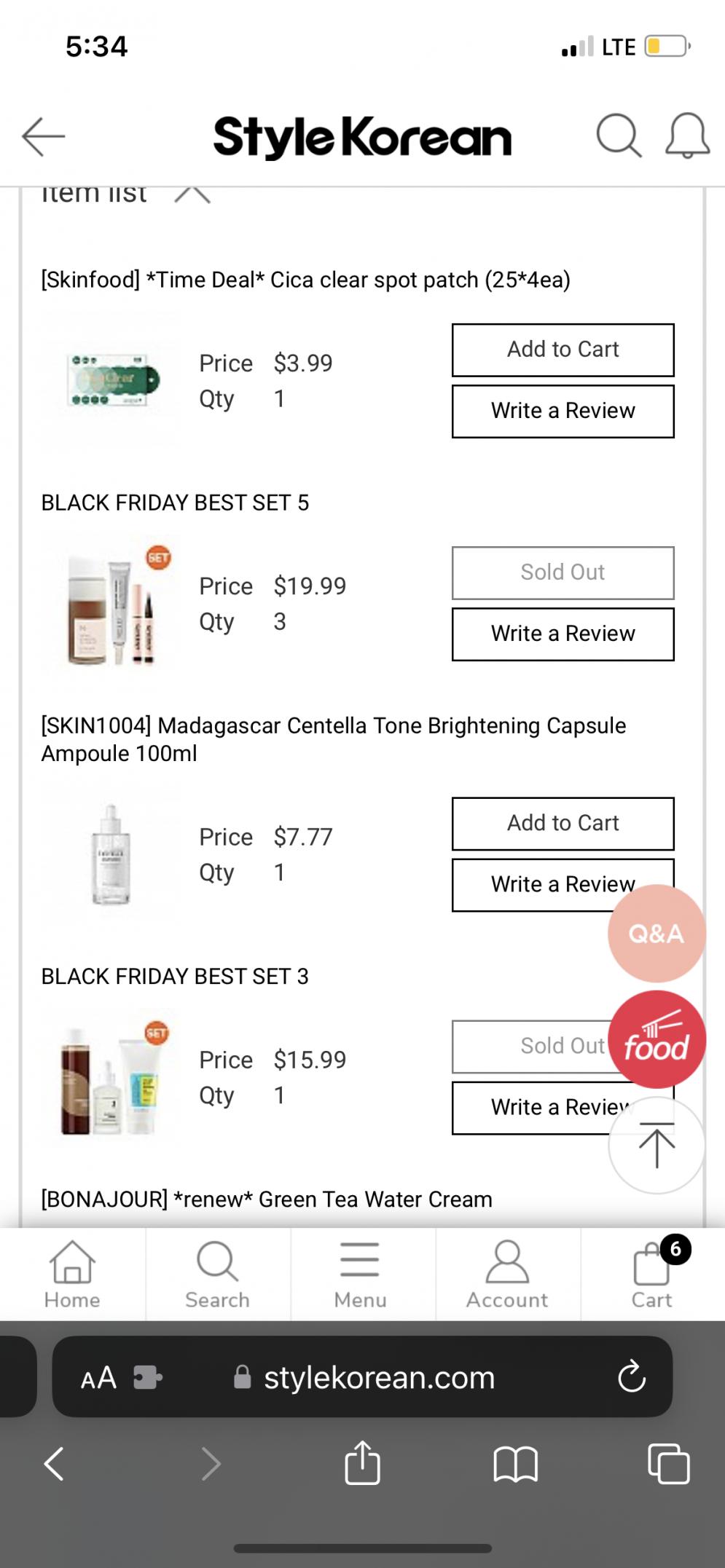725x1568 pixels.
Task: Reload the page with the refresh icon
Action: [x=631, y=1376]
